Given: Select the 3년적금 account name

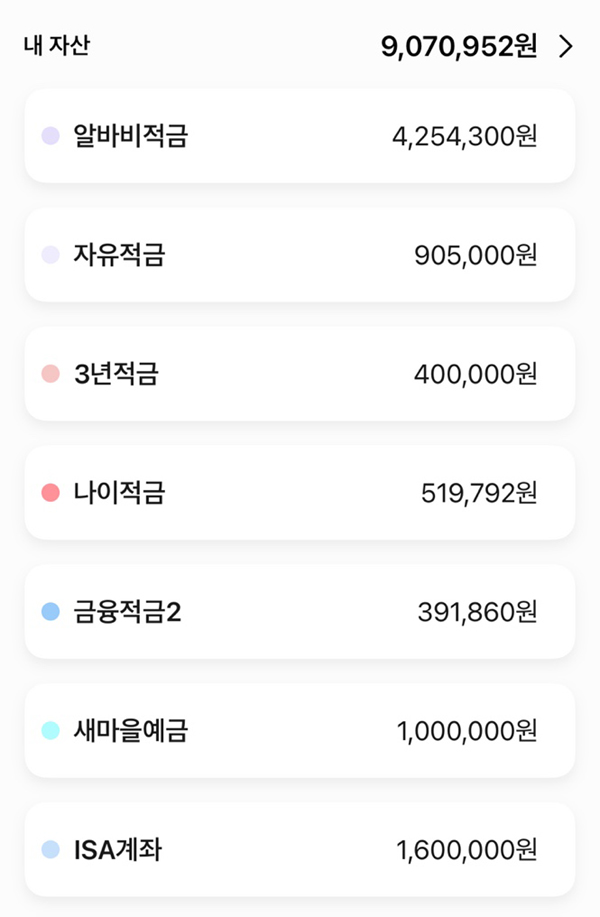Looking at the screenshot, I should tap(116, 374).
